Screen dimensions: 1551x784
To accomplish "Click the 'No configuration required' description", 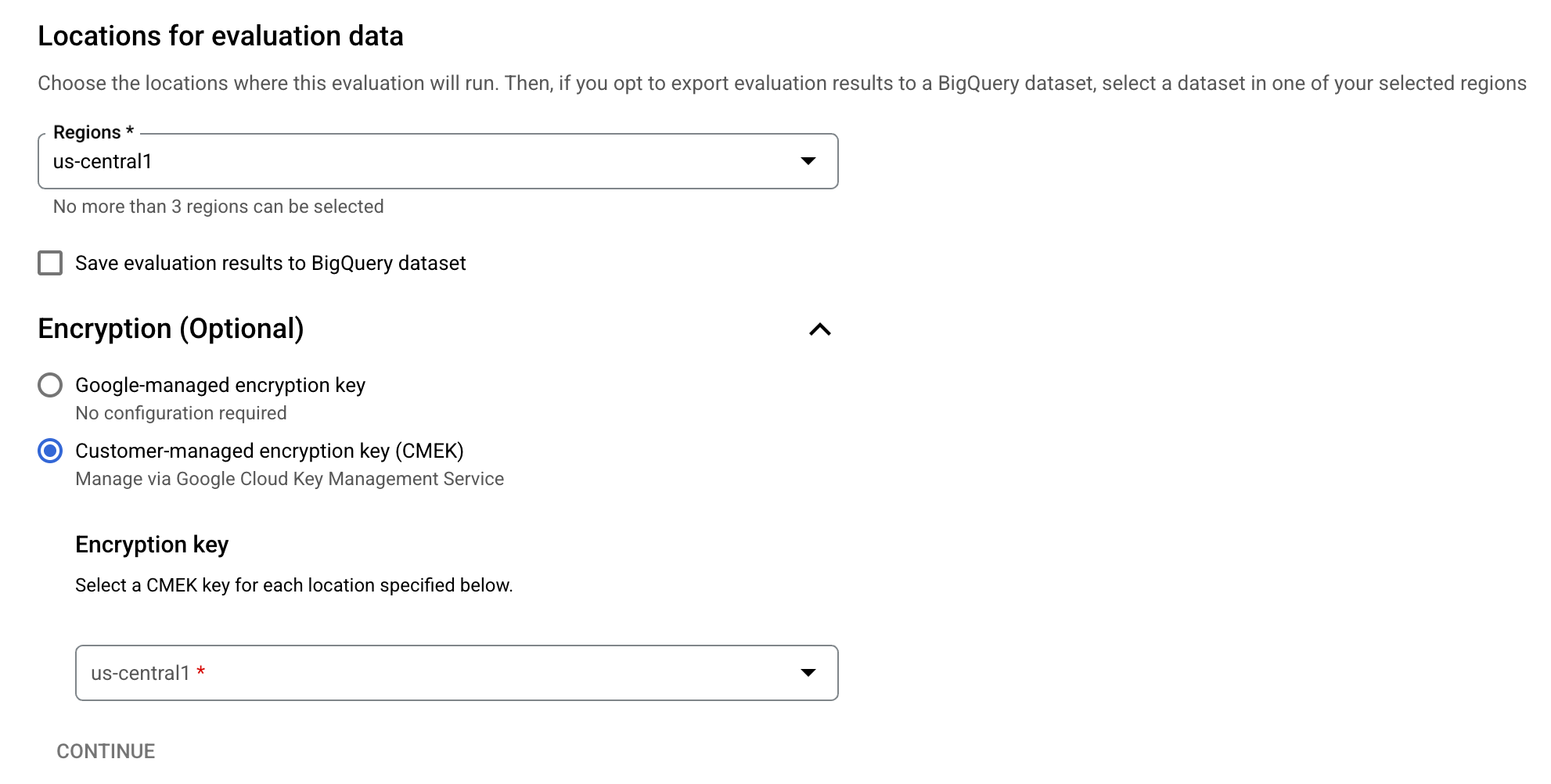I will tap(181, 413).
